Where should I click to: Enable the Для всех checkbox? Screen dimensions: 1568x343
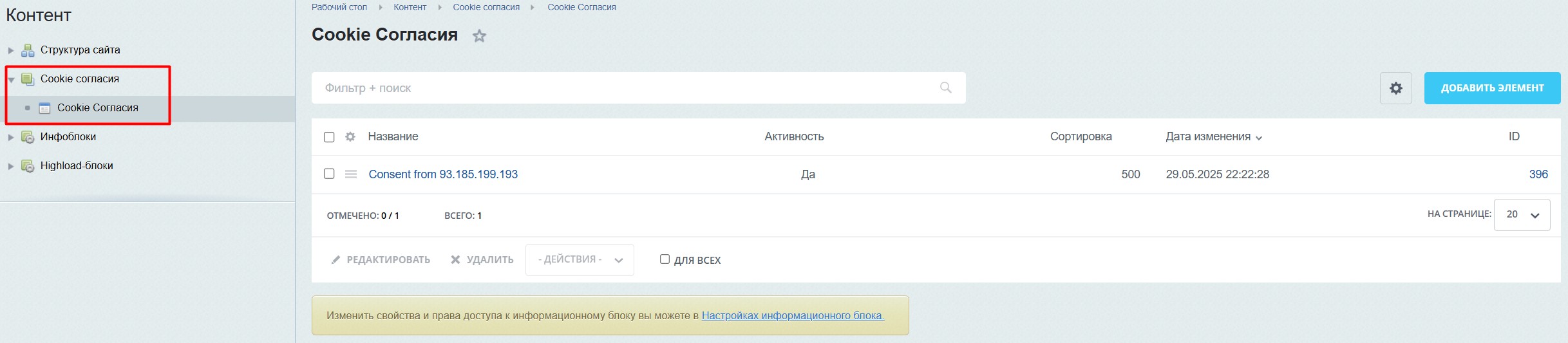[x=665, y=259]
